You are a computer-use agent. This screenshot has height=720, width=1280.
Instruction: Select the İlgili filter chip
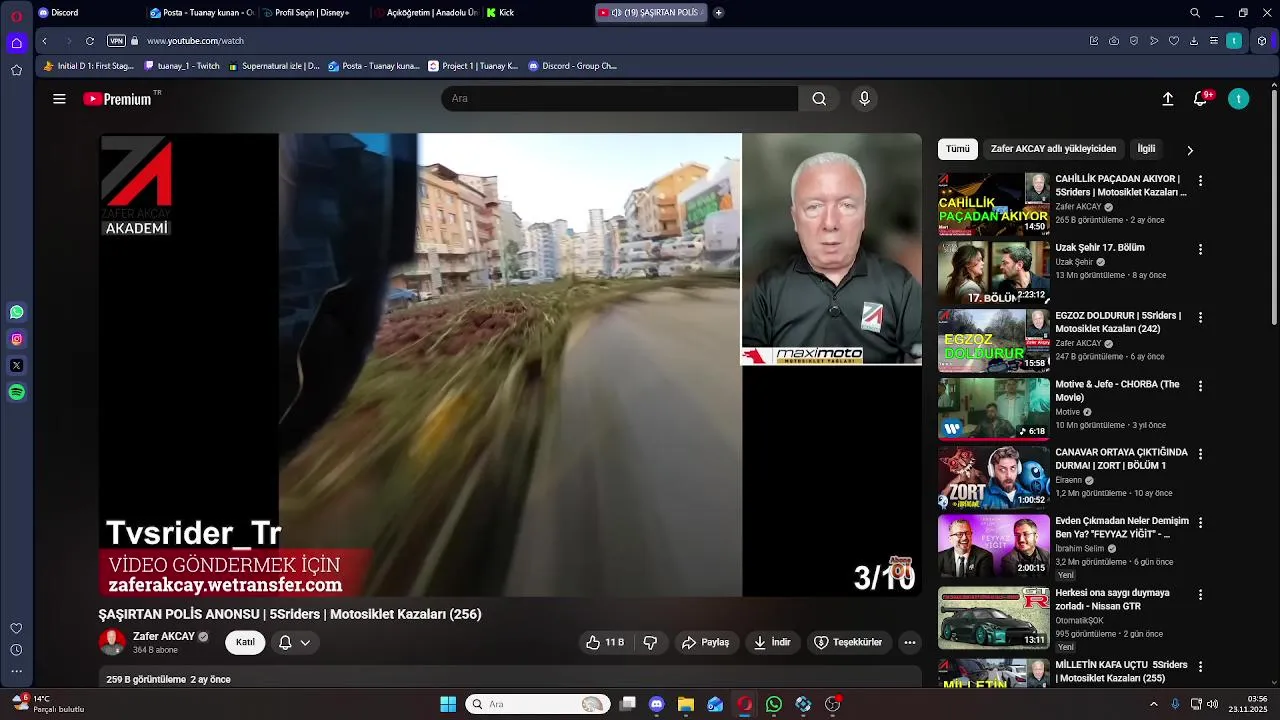pos(1146,149)
